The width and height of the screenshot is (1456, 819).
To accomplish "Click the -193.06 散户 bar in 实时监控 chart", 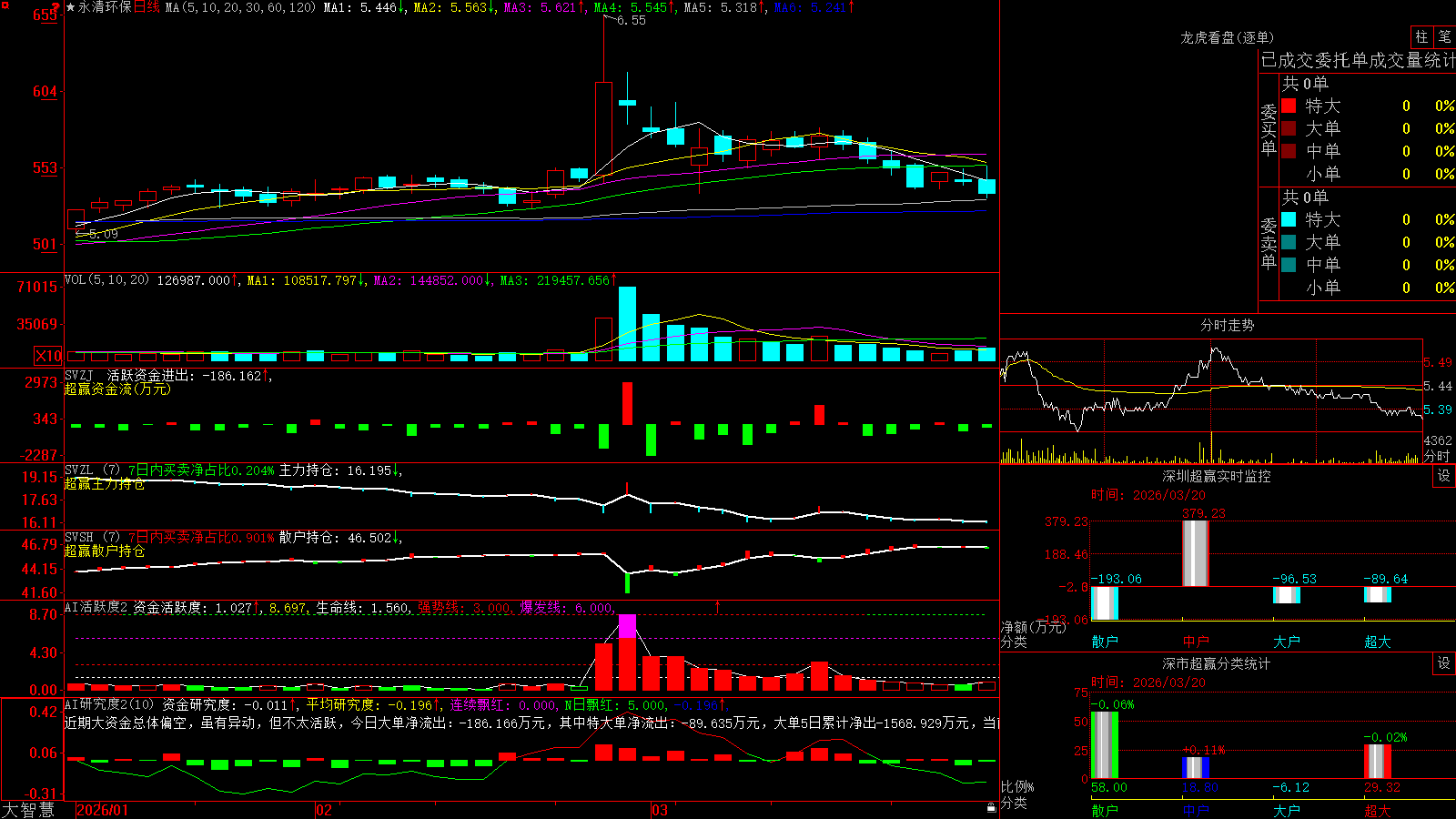I will click(1105, 603).
